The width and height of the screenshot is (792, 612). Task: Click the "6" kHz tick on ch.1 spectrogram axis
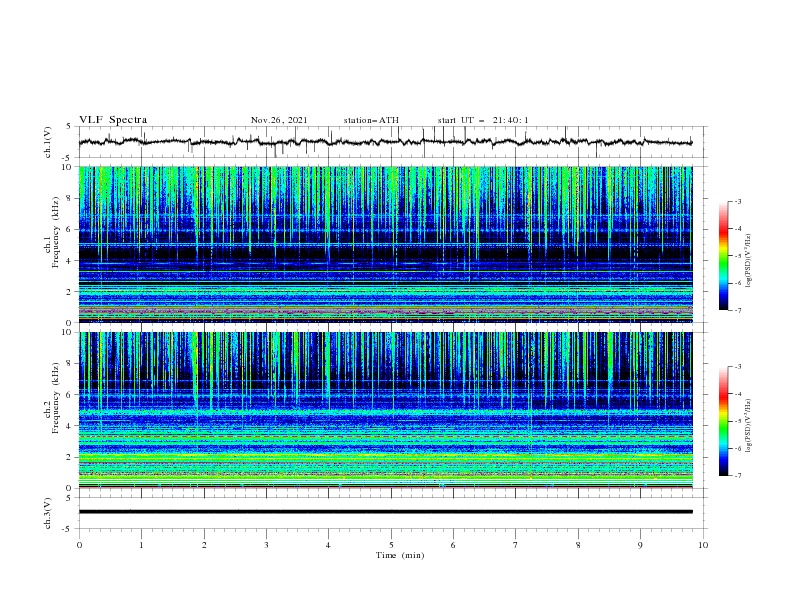click(70, 229)
